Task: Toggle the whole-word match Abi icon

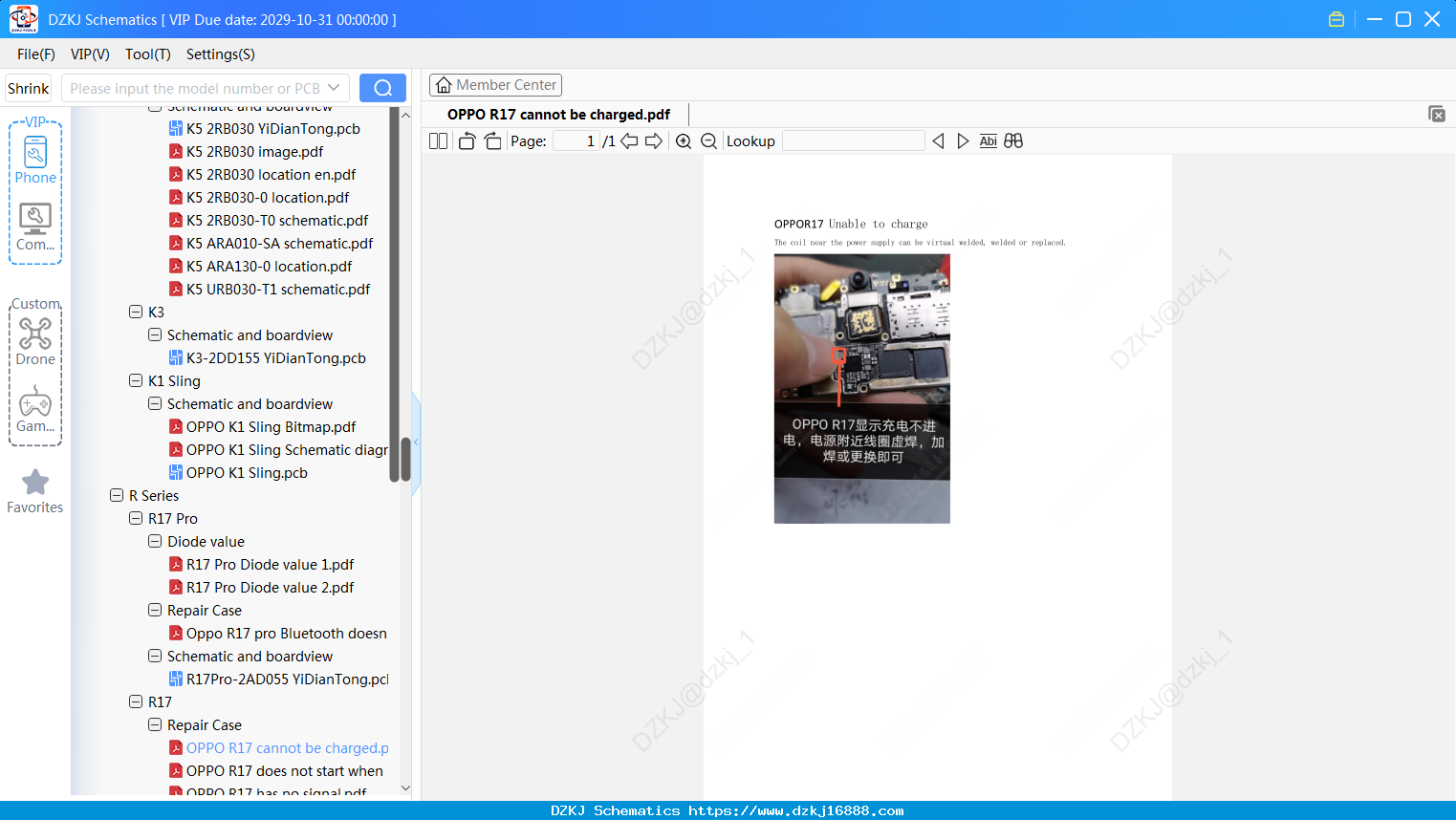Action: tap(988, 141)
